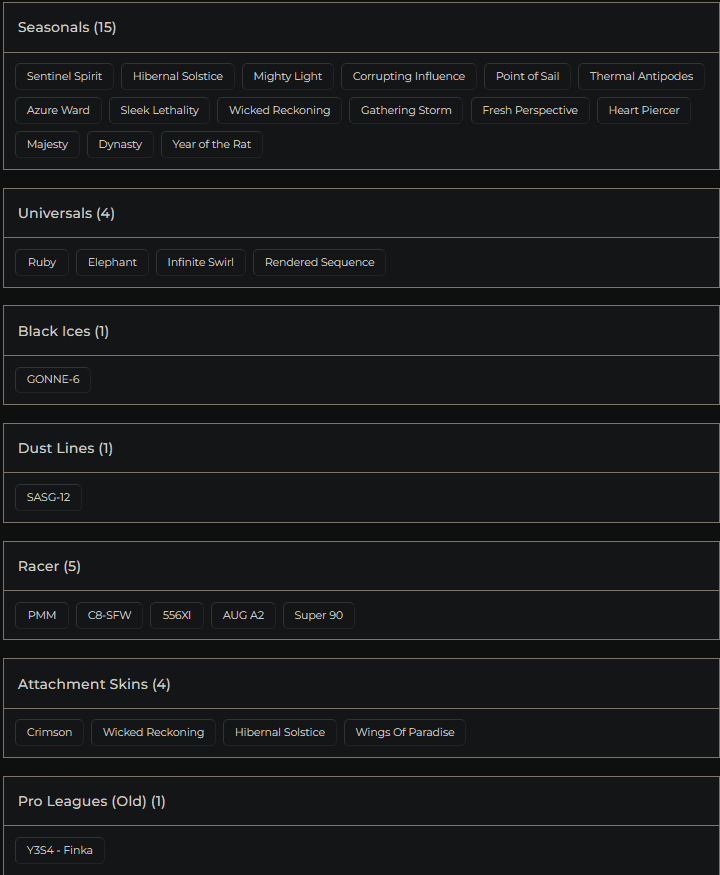This screenshot has width=720, height=875.
Task: Click the Elephant universal tag
Action: click(112, 262)
